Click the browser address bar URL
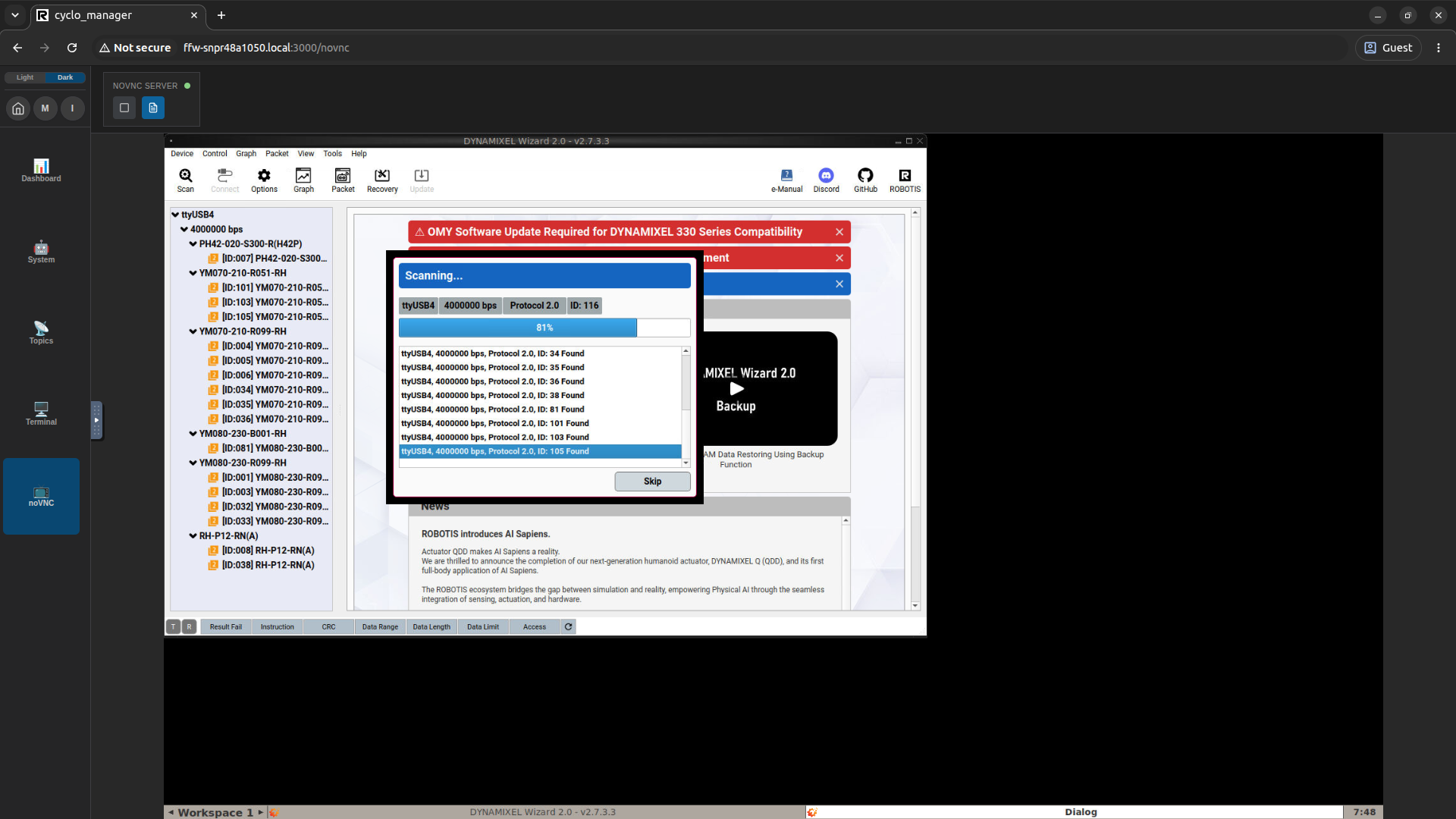Viewport: 1456px width, 819px height. 266,48
